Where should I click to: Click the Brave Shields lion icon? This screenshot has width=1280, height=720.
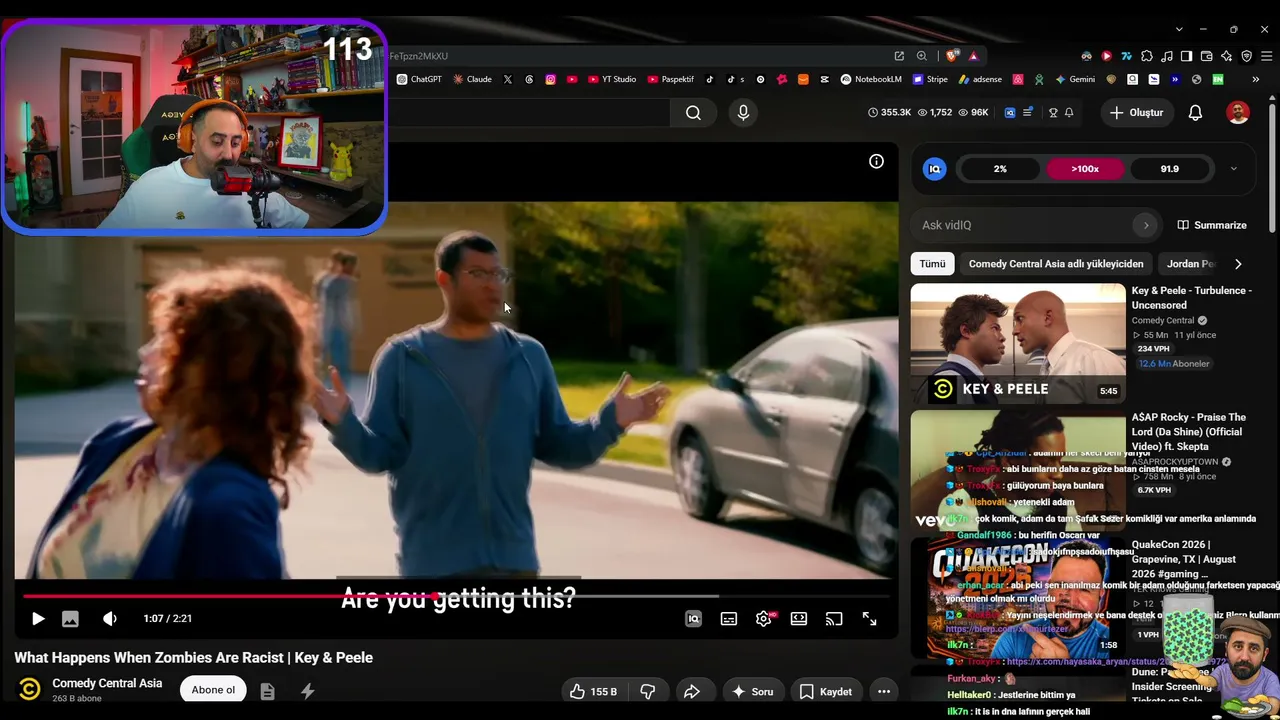point(951,56)
